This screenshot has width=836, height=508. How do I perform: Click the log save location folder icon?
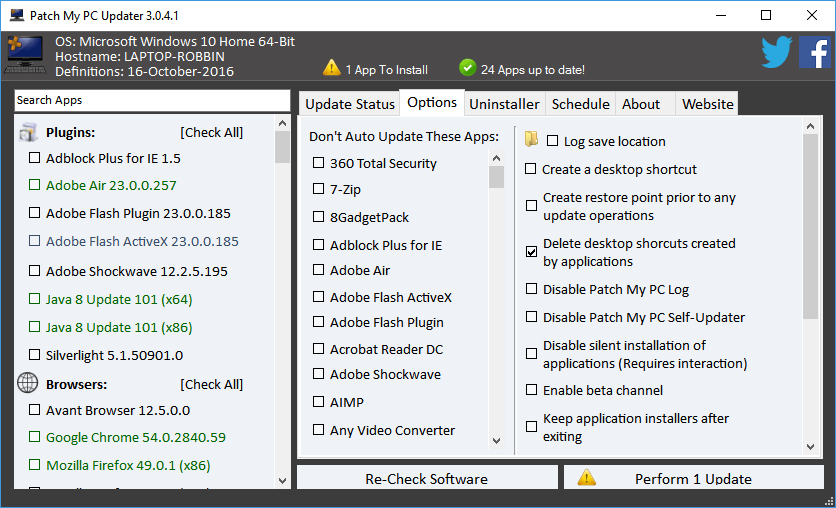[532, 140]
